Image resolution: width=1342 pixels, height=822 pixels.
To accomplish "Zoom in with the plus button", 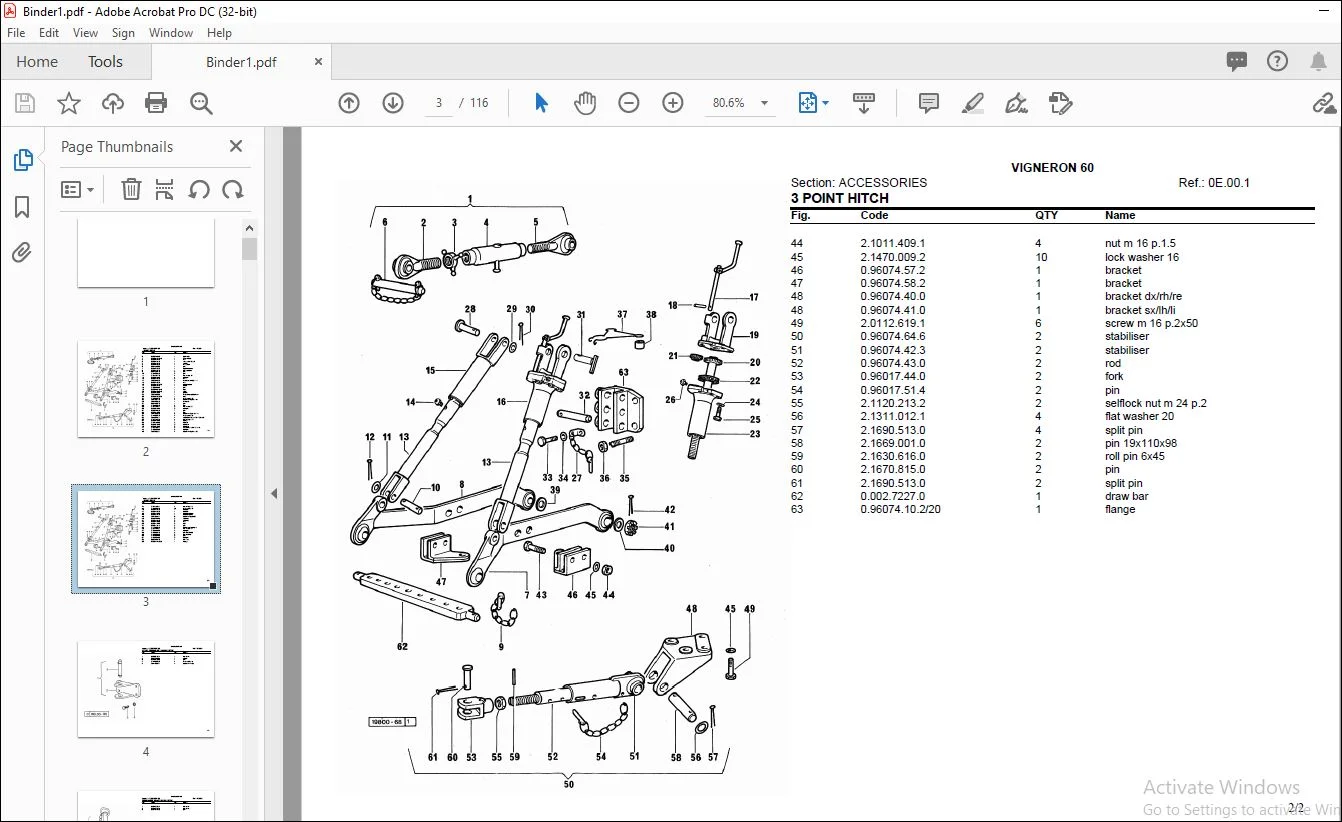I will [x=673, y=103].
